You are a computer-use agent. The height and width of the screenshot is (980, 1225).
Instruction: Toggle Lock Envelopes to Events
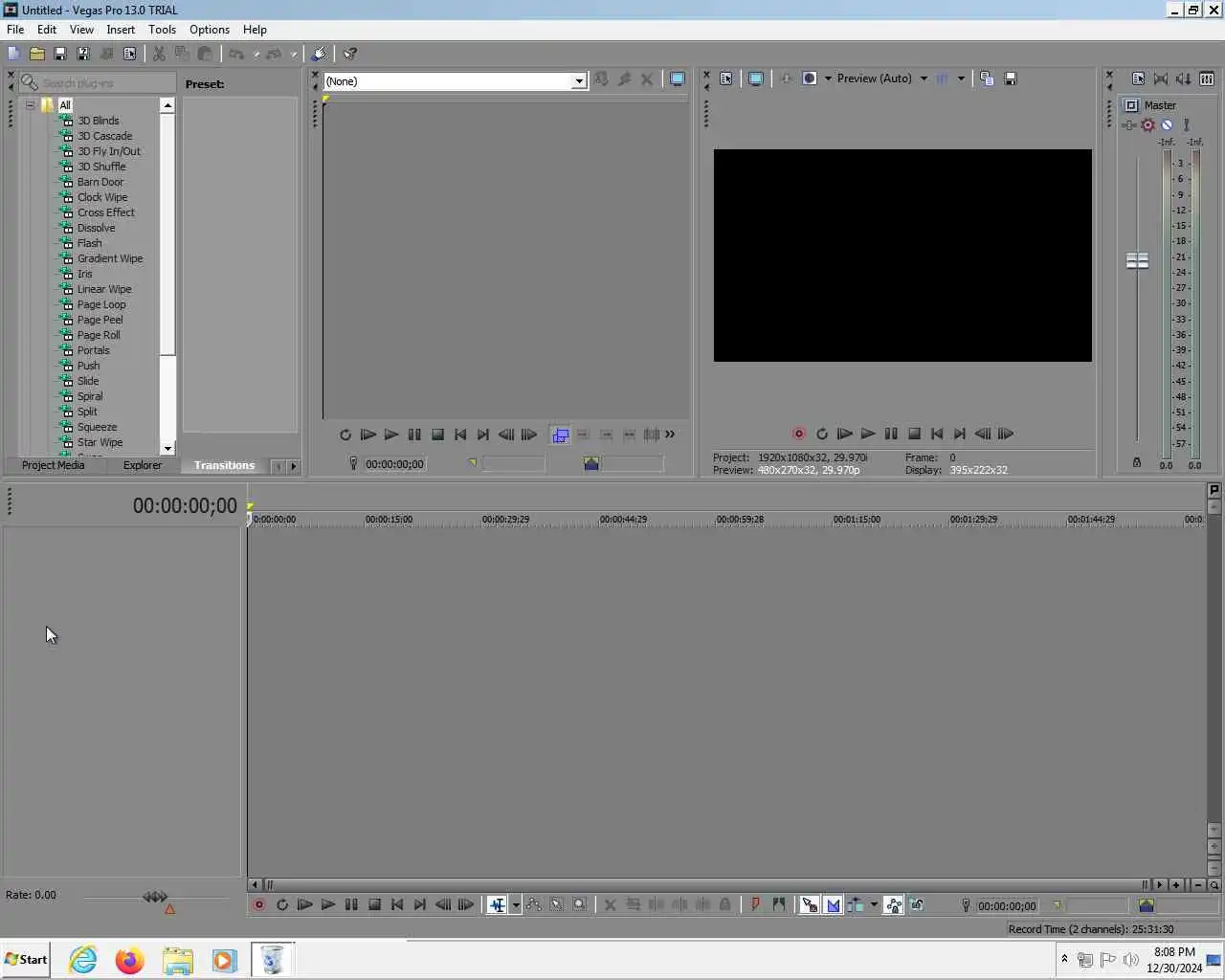tap(893, 904)
